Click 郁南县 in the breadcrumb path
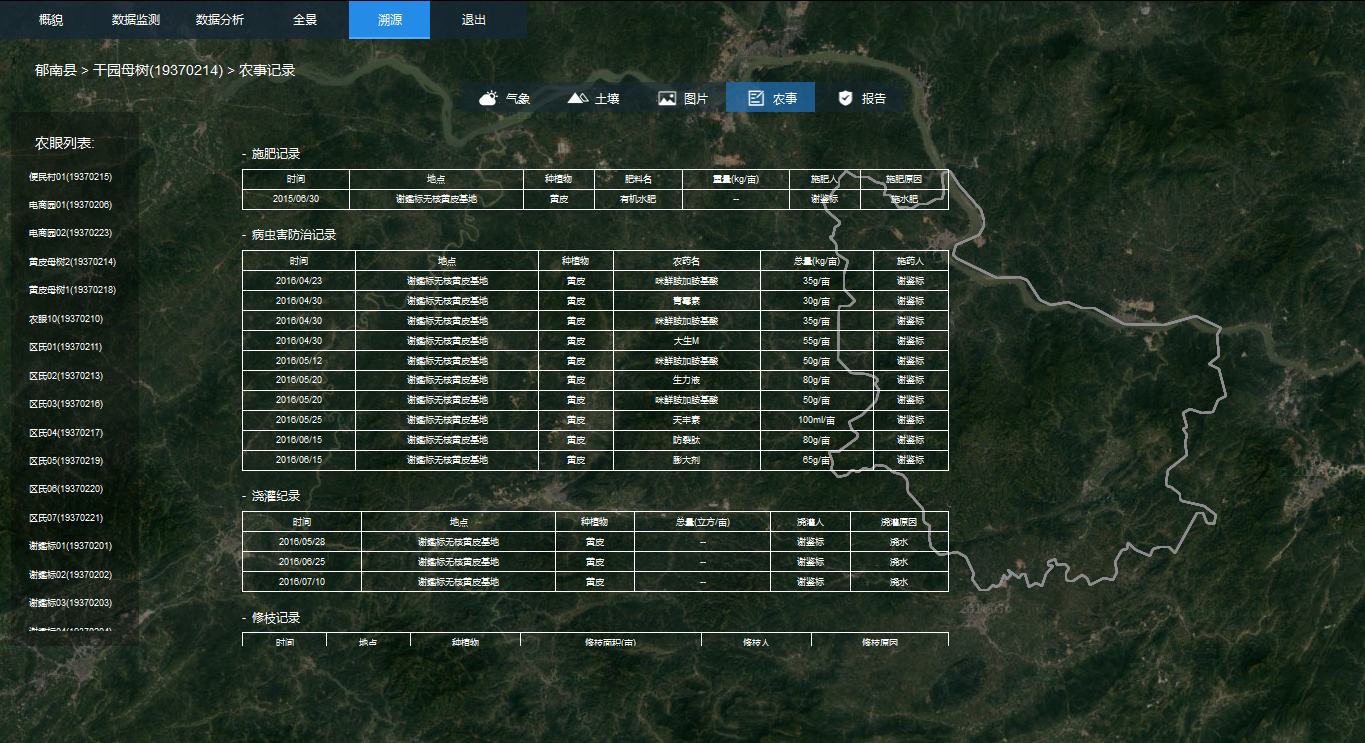 click(55, 71)
